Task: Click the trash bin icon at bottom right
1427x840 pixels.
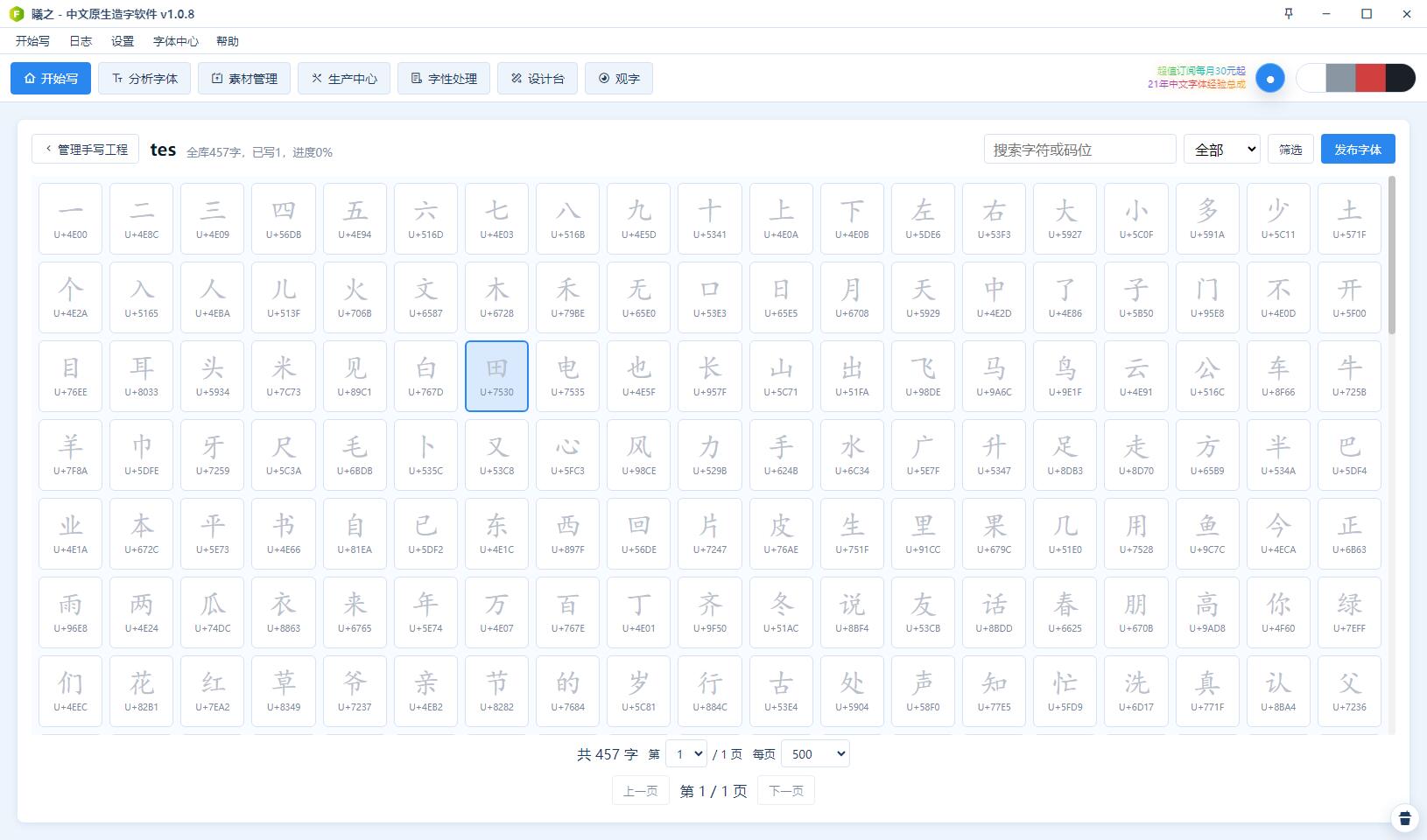Action: [x=1405, y=818]
